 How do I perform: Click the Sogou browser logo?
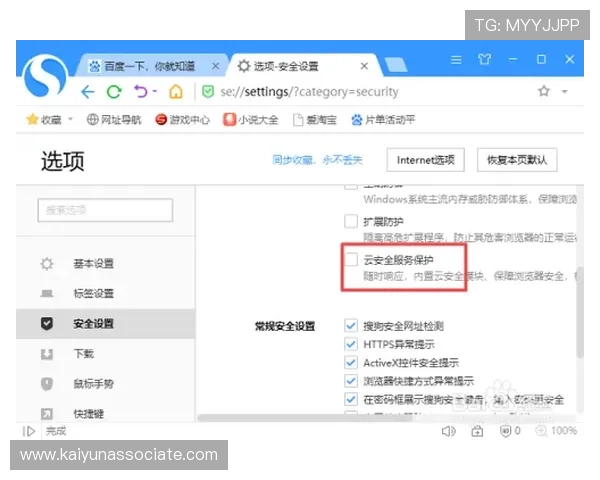point(45,76)
